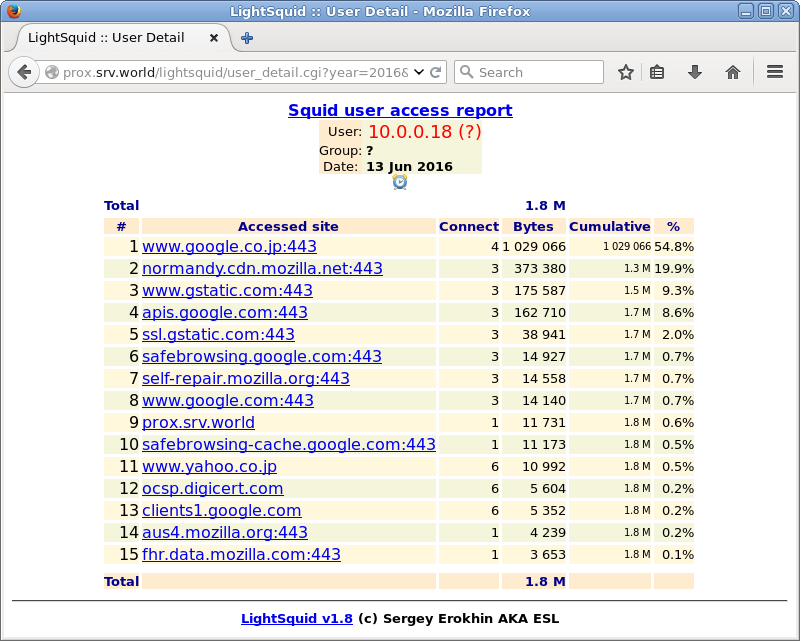Click the Cumulative column header
Image resolution: width=800 pixels, height=641 pixels.
point(610,227)
